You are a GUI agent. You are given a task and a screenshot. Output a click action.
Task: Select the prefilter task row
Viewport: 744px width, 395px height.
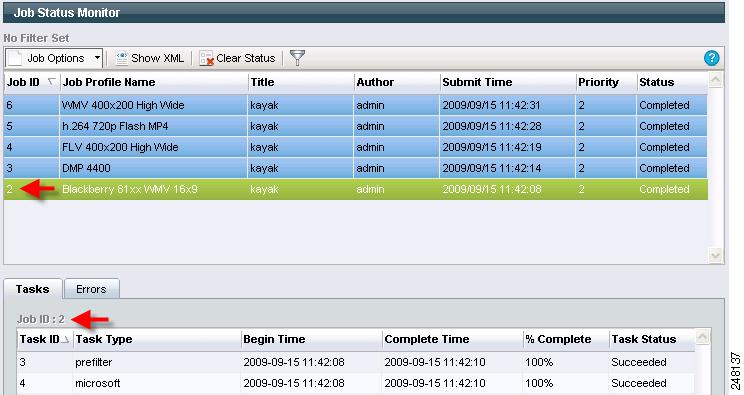tap(356, 362)
